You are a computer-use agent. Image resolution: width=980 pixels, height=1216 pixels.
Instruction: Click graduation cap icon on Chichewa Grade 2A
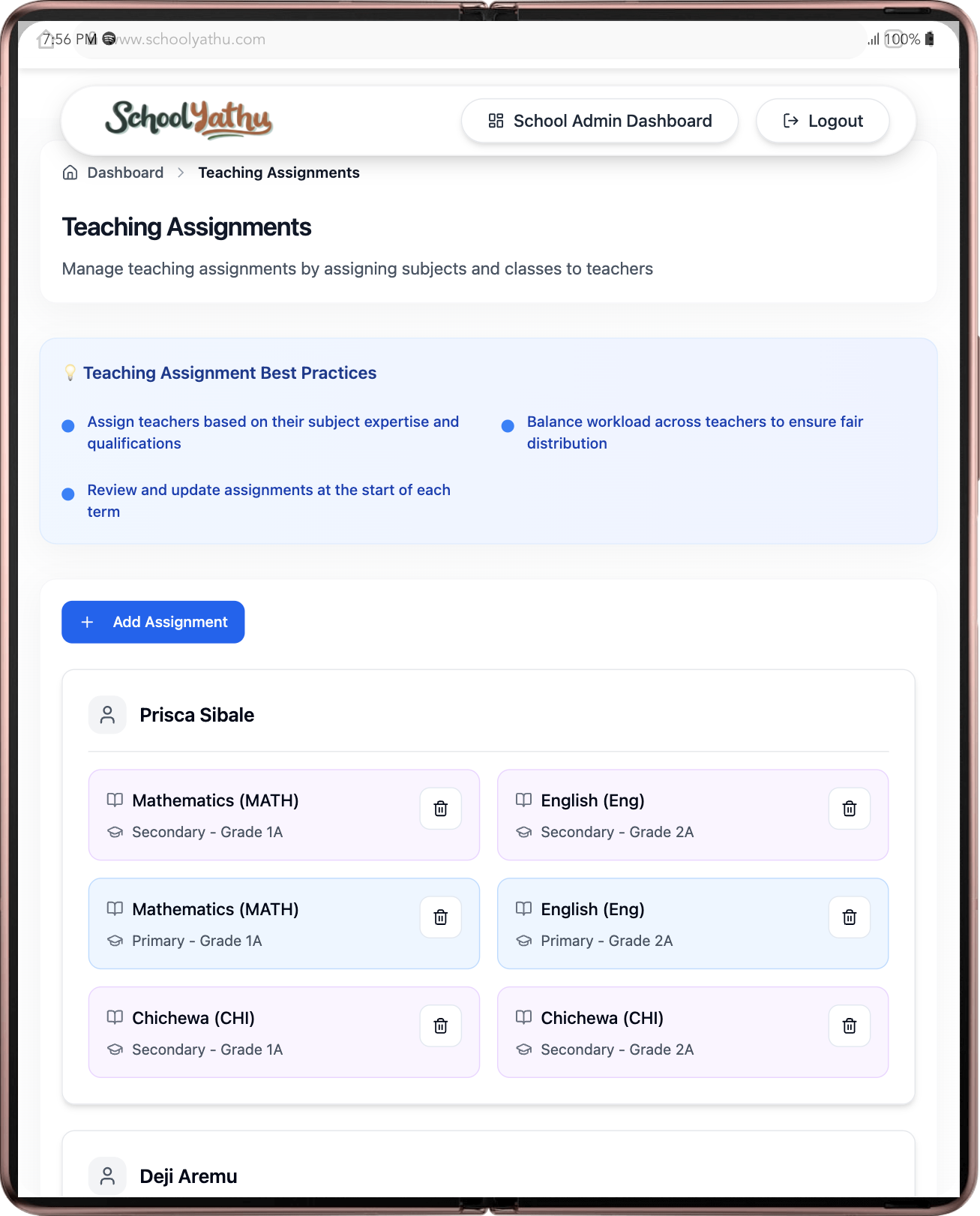click(523, 1049)
